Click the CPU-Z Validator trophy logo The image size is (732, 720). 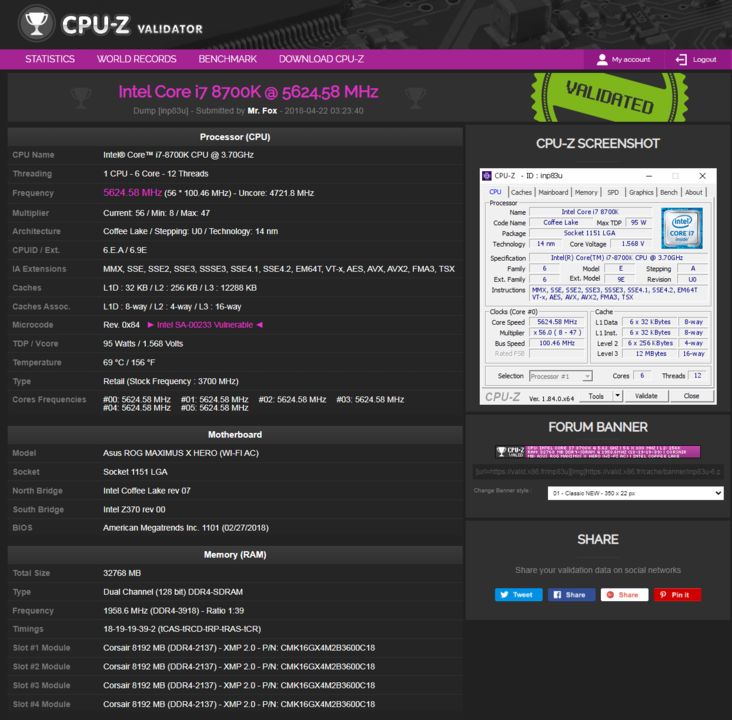click(x=38, y=23)
